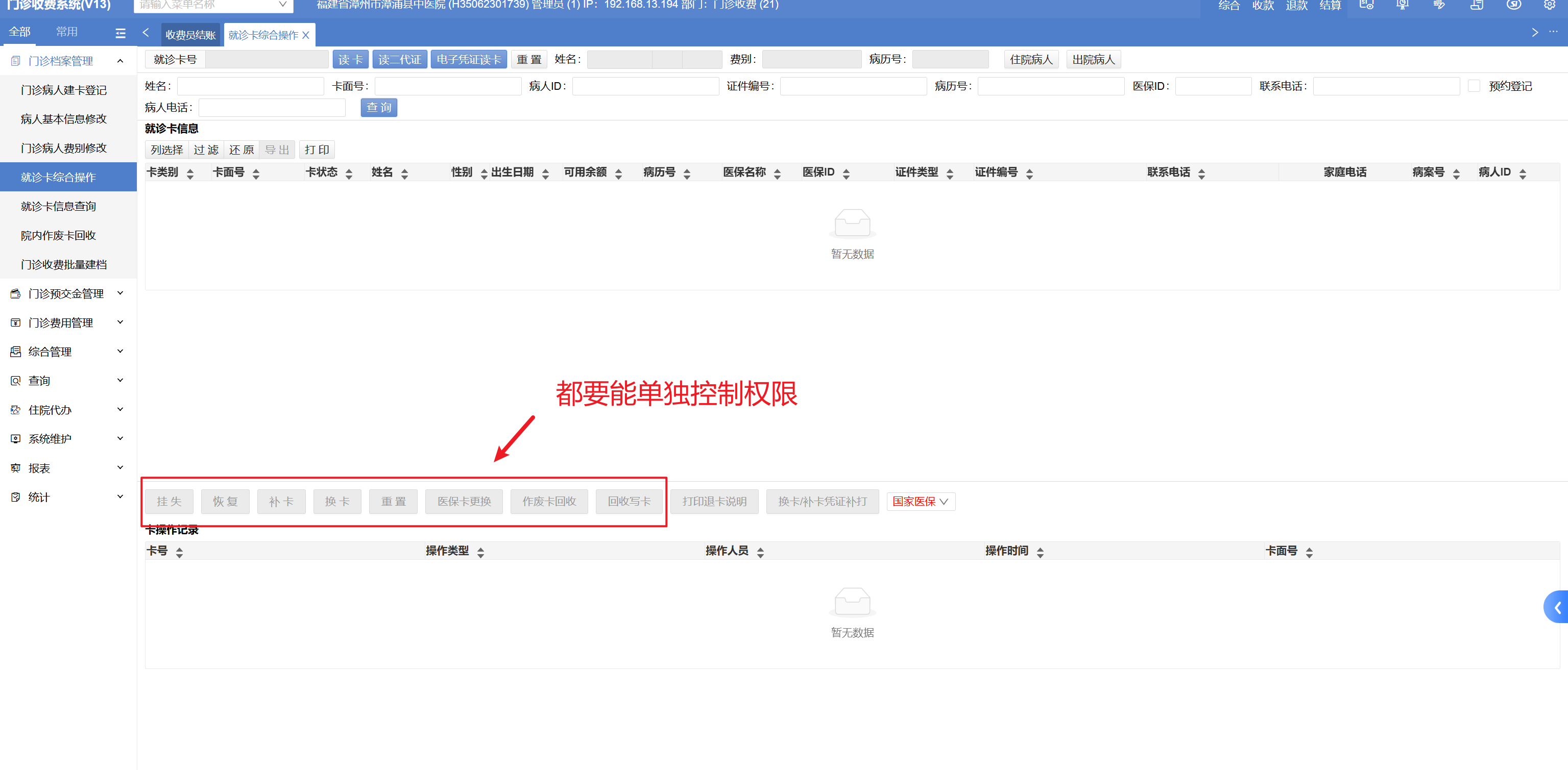1568x770 pixels.
Task: Click the circular SI badge header icon
Action: coord(1513,5)
